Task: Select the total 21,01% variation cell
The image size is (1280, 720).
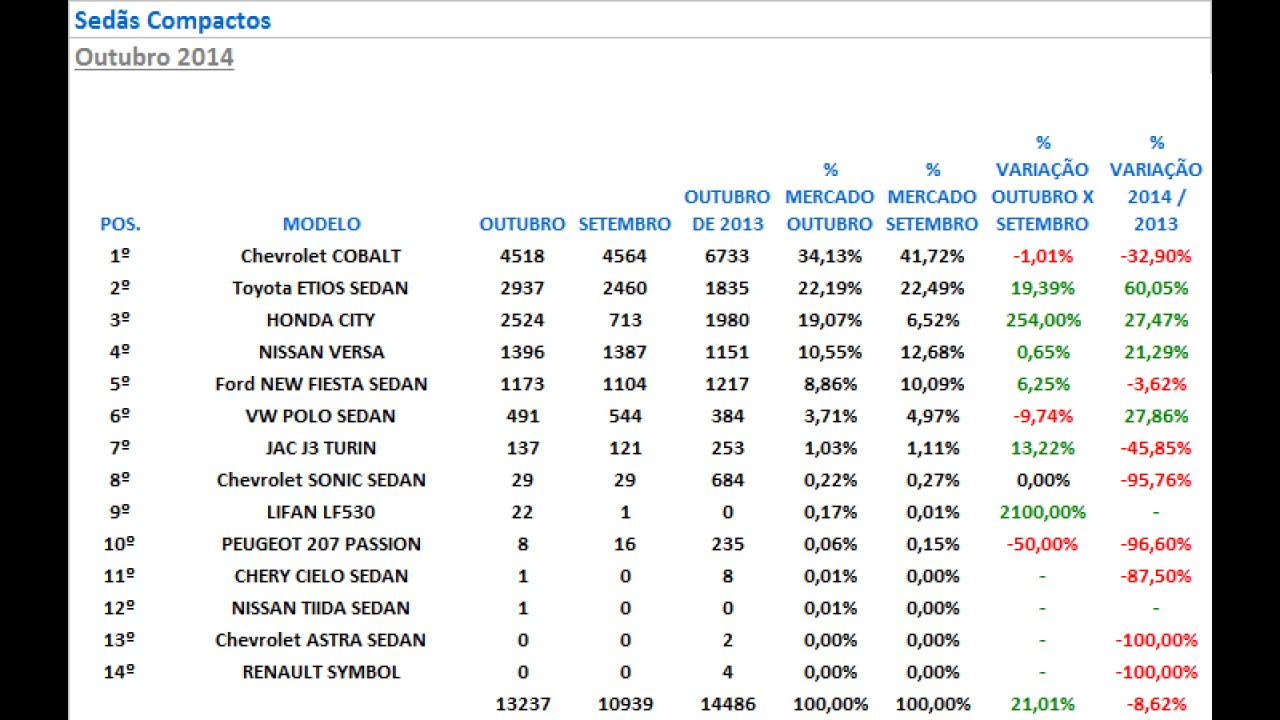Action: (1043, 704)
